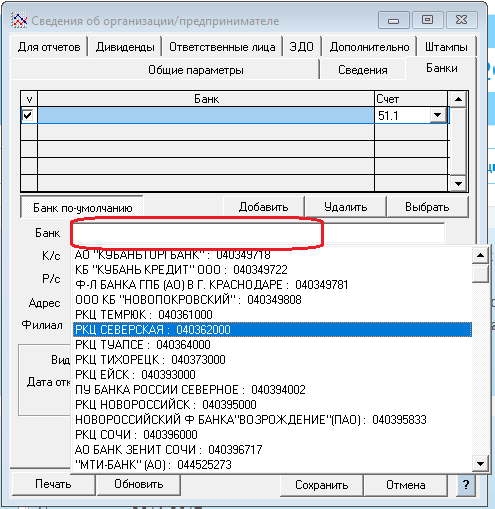The width and height of the screenshot is (495, 509).
Task: Click the Выбрать button
Action: click(427, 207)
